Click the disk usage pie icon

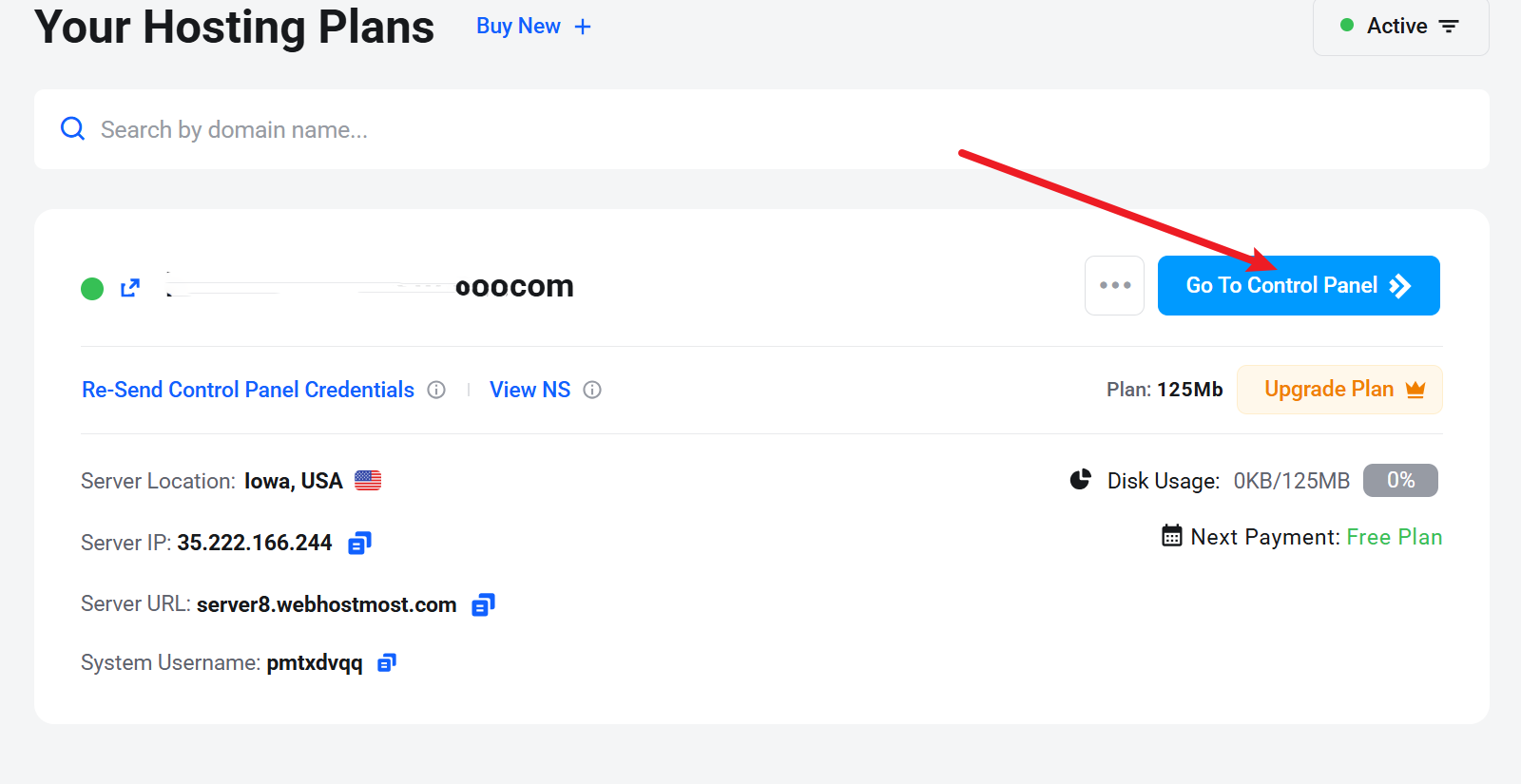tap(1080, 480)
